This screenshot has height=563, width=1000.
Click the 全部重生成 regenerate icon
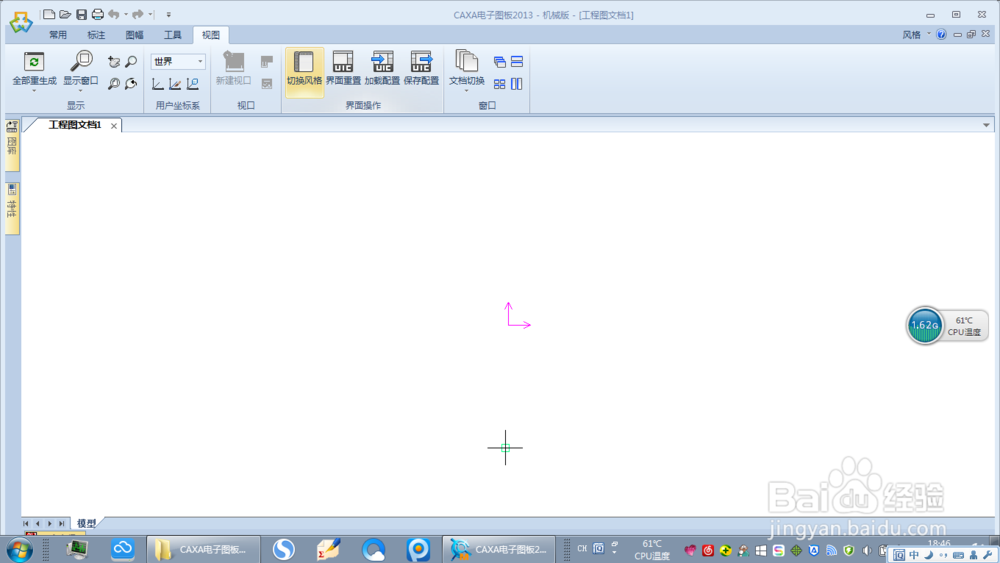(34, 61)
